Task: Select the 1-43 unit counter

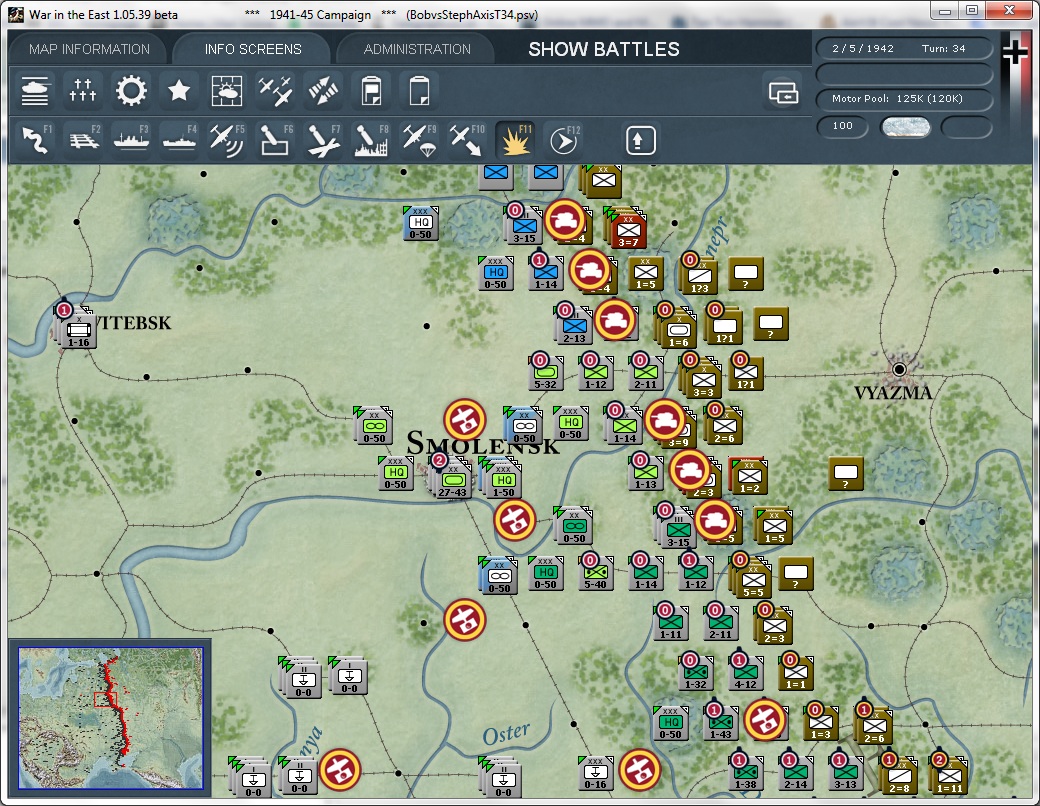Action: pos(720,722)
